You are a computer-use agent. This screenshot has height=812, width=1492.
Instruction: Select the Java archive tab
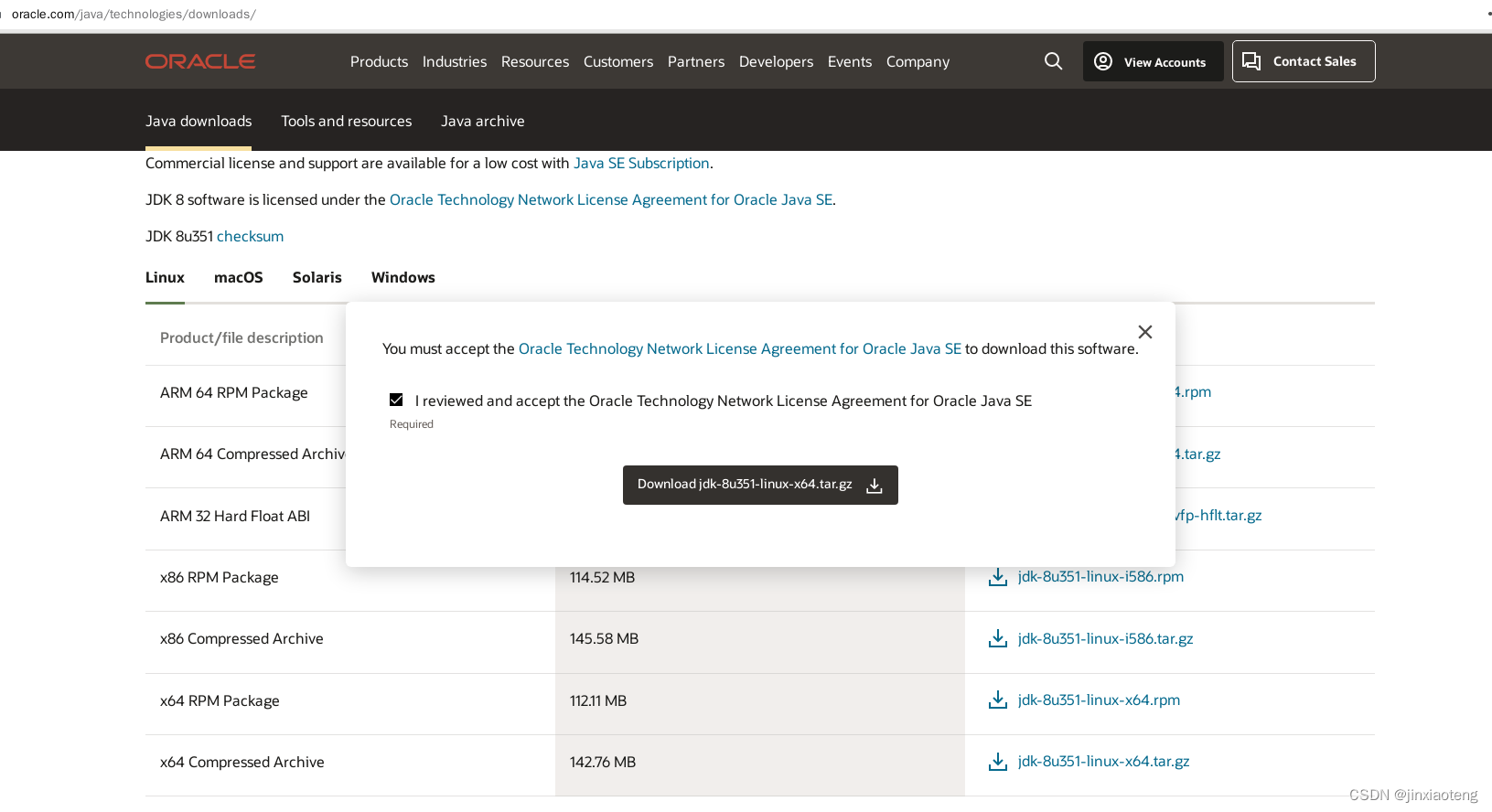483,121
